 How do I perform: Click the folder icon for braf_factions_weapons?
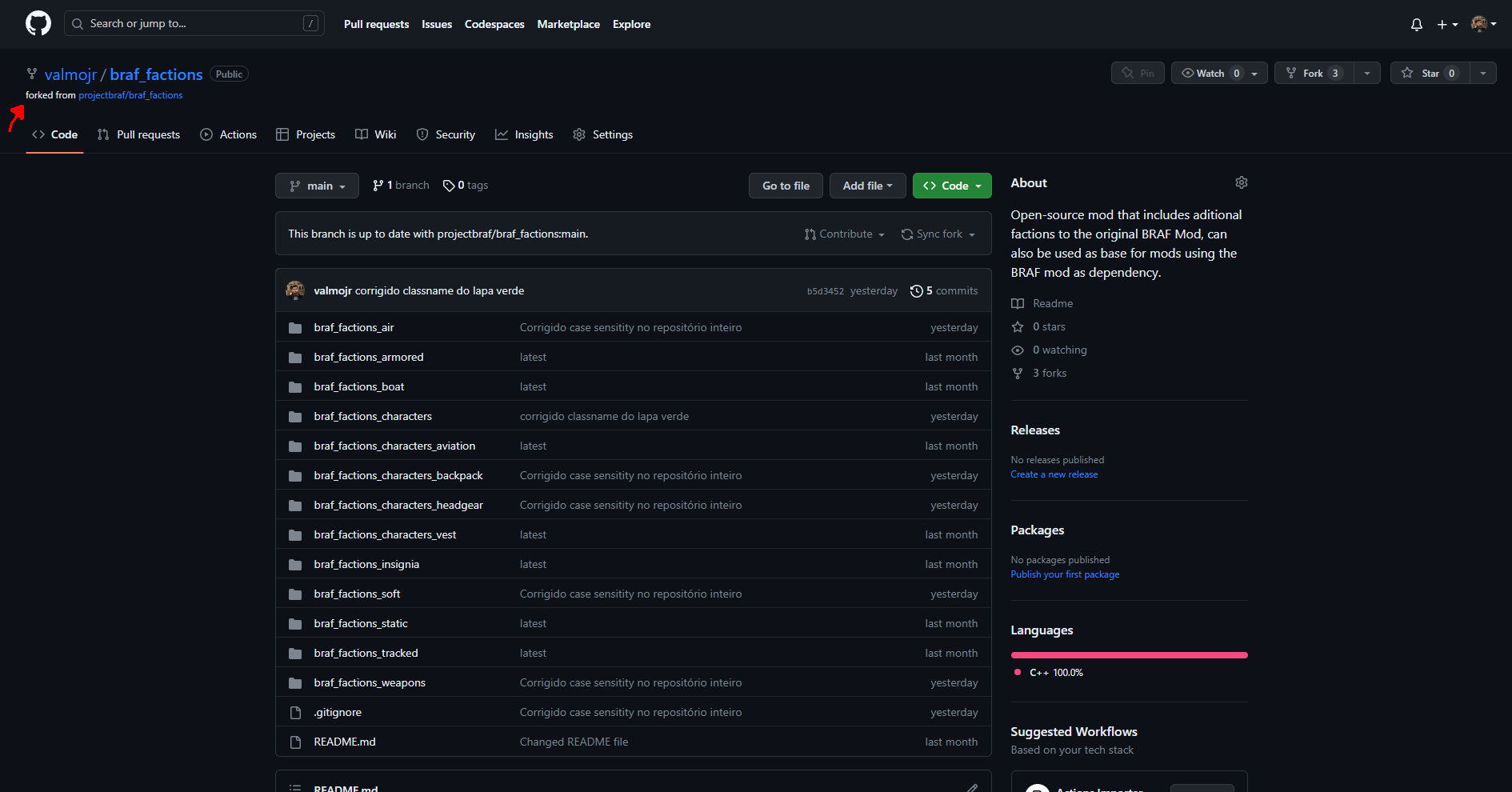point(295,683)
